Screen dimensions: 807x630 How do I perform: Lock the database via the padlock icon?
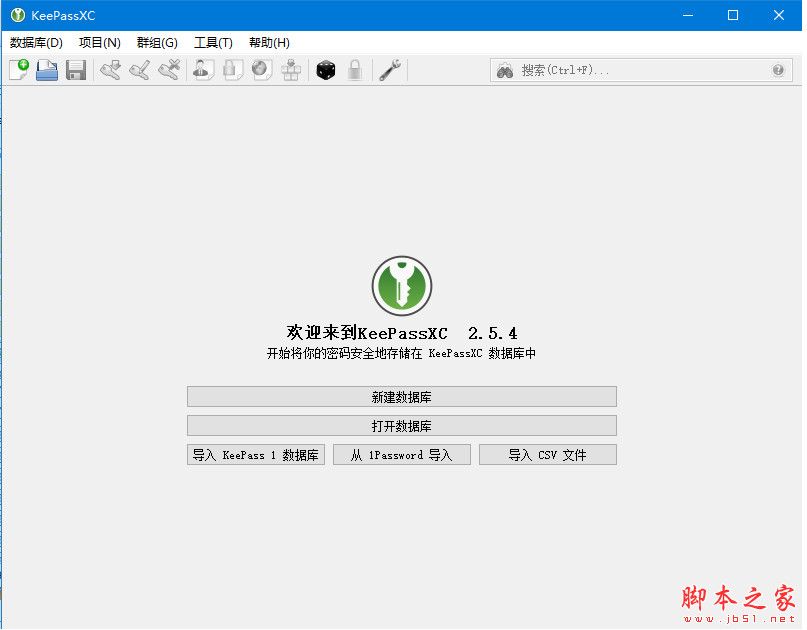click(x=355, y=70)
